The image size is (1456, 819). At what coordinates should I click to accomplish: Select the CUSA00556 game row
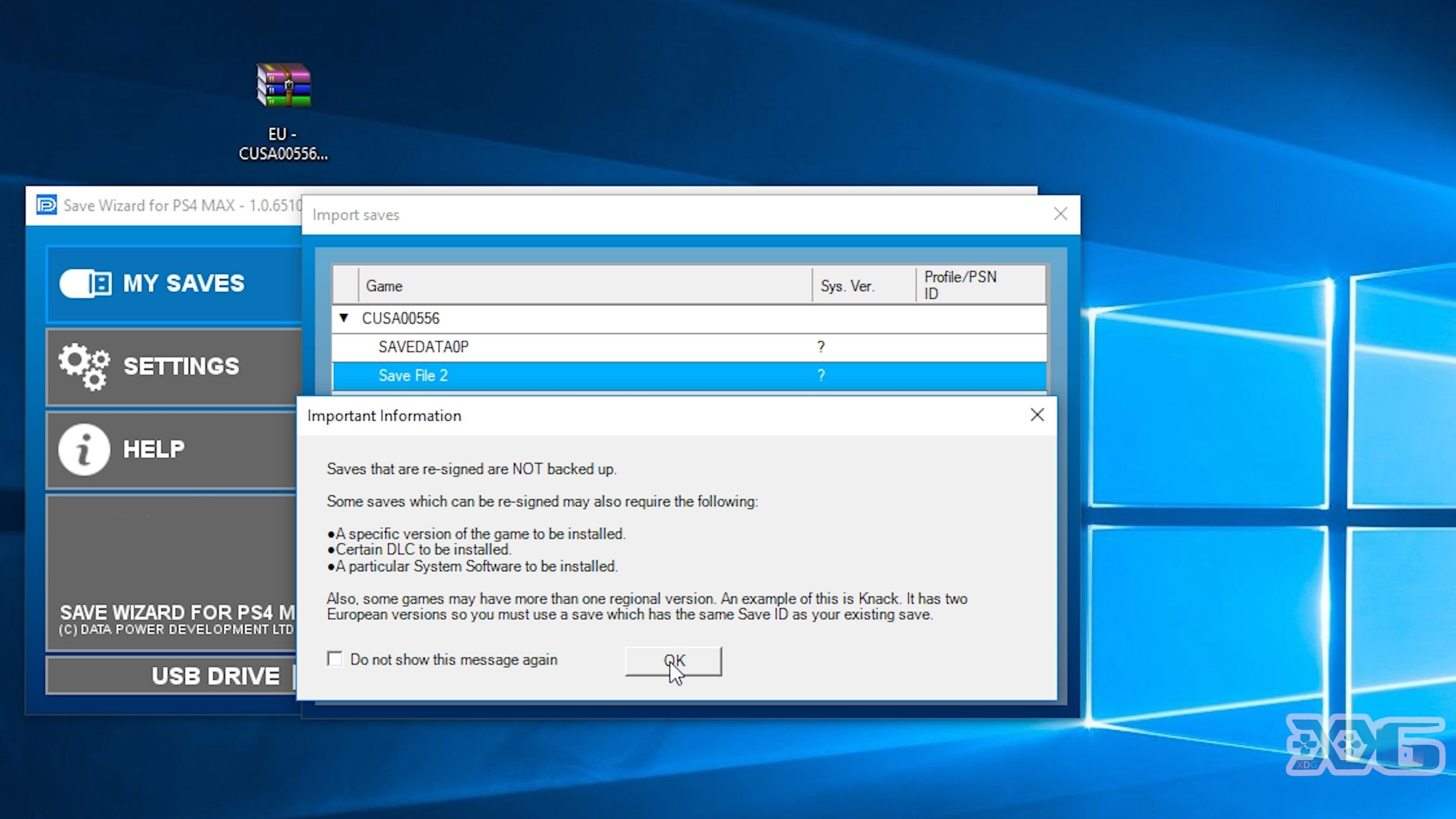(x=689, y=318)
